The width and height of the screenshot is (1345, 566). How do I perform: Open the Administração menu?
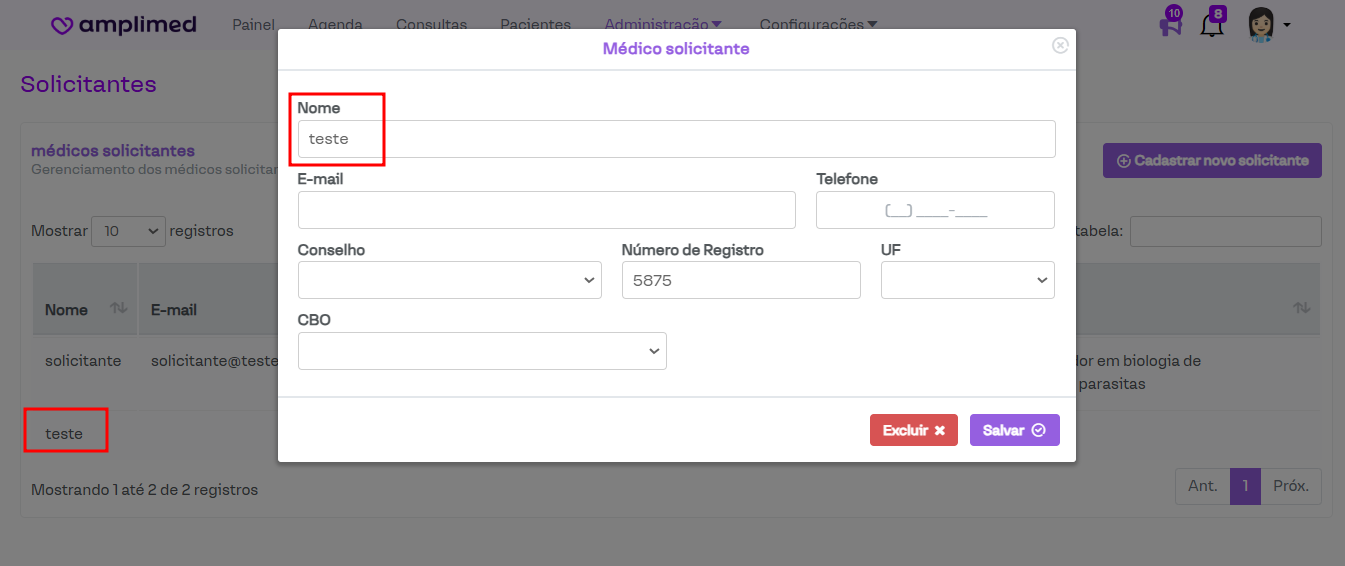663,24
